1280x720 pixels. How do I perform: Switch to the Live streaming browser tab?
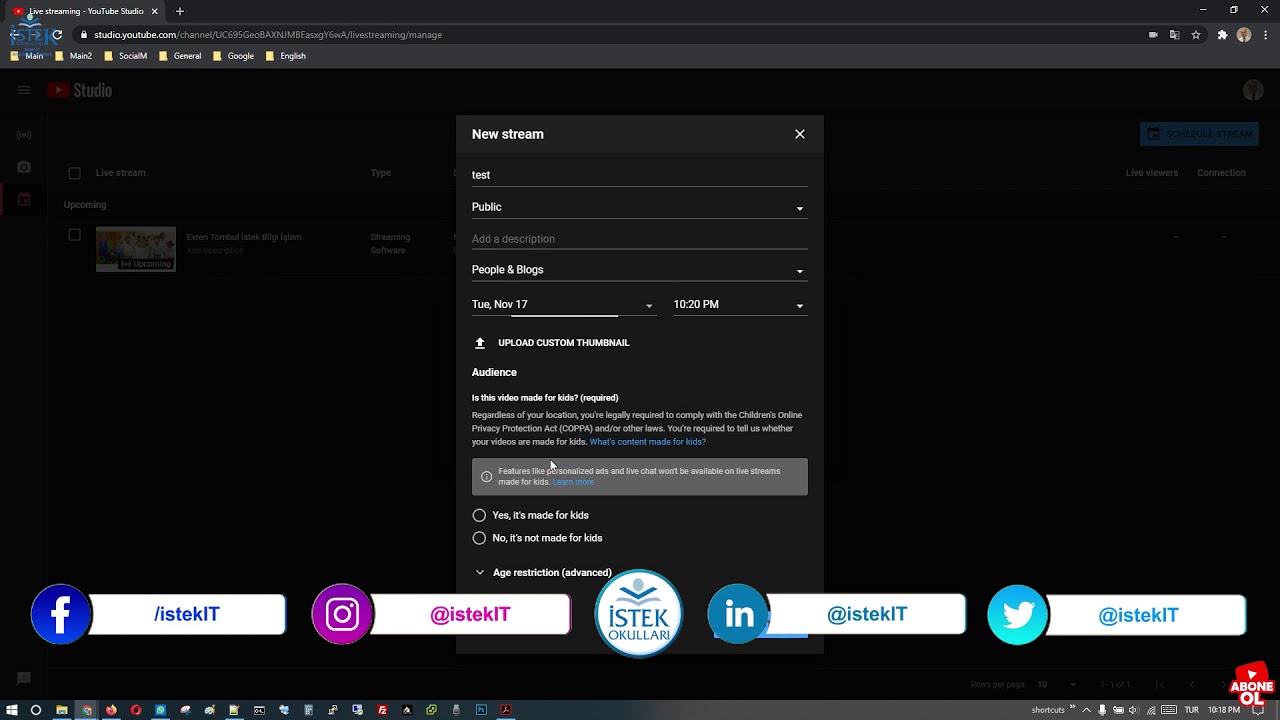pos(87,11)
